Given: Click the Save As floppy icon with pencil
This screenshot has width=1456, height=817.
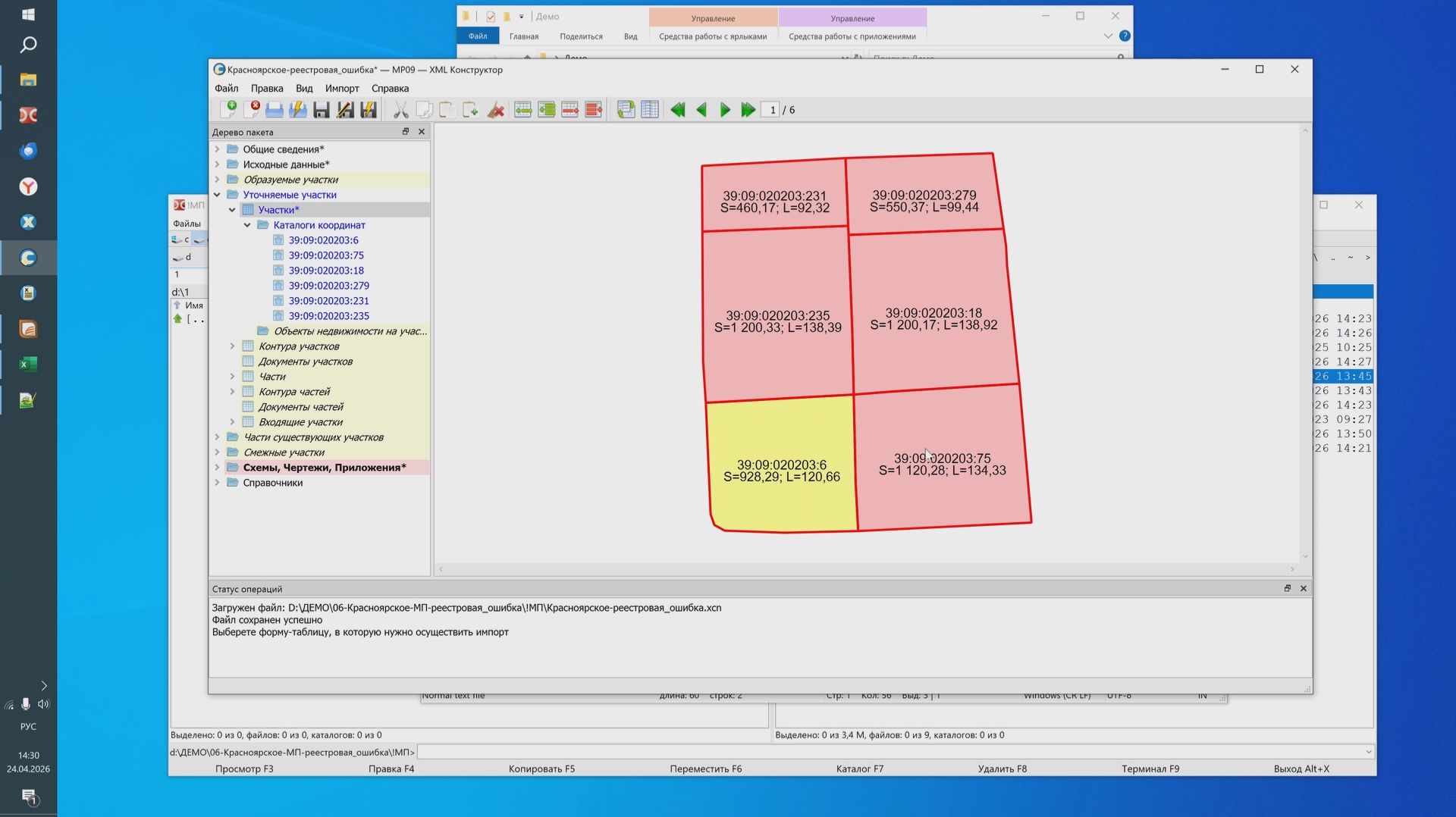Looking at the screenshot, I should [x=345, y=110].
